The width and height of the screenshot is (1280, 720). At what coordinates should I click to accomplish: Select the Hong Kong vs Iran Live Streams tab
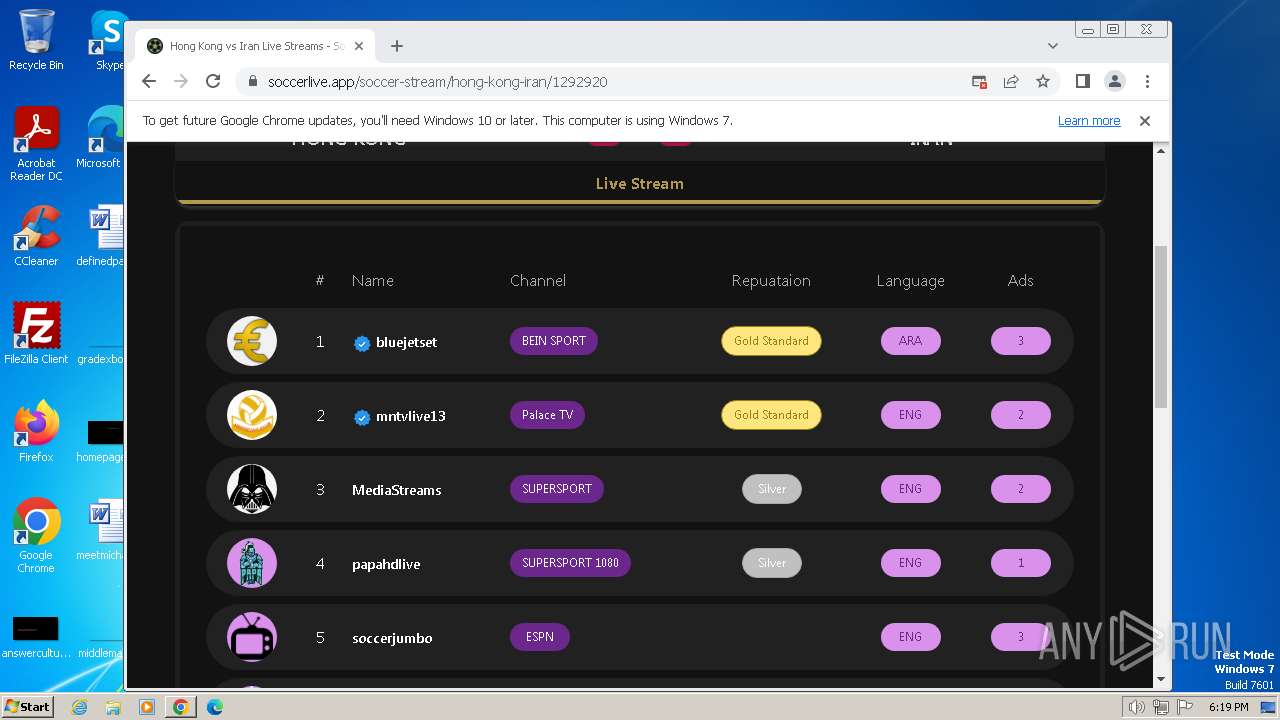pyautogui.click(x=255, y=46)
